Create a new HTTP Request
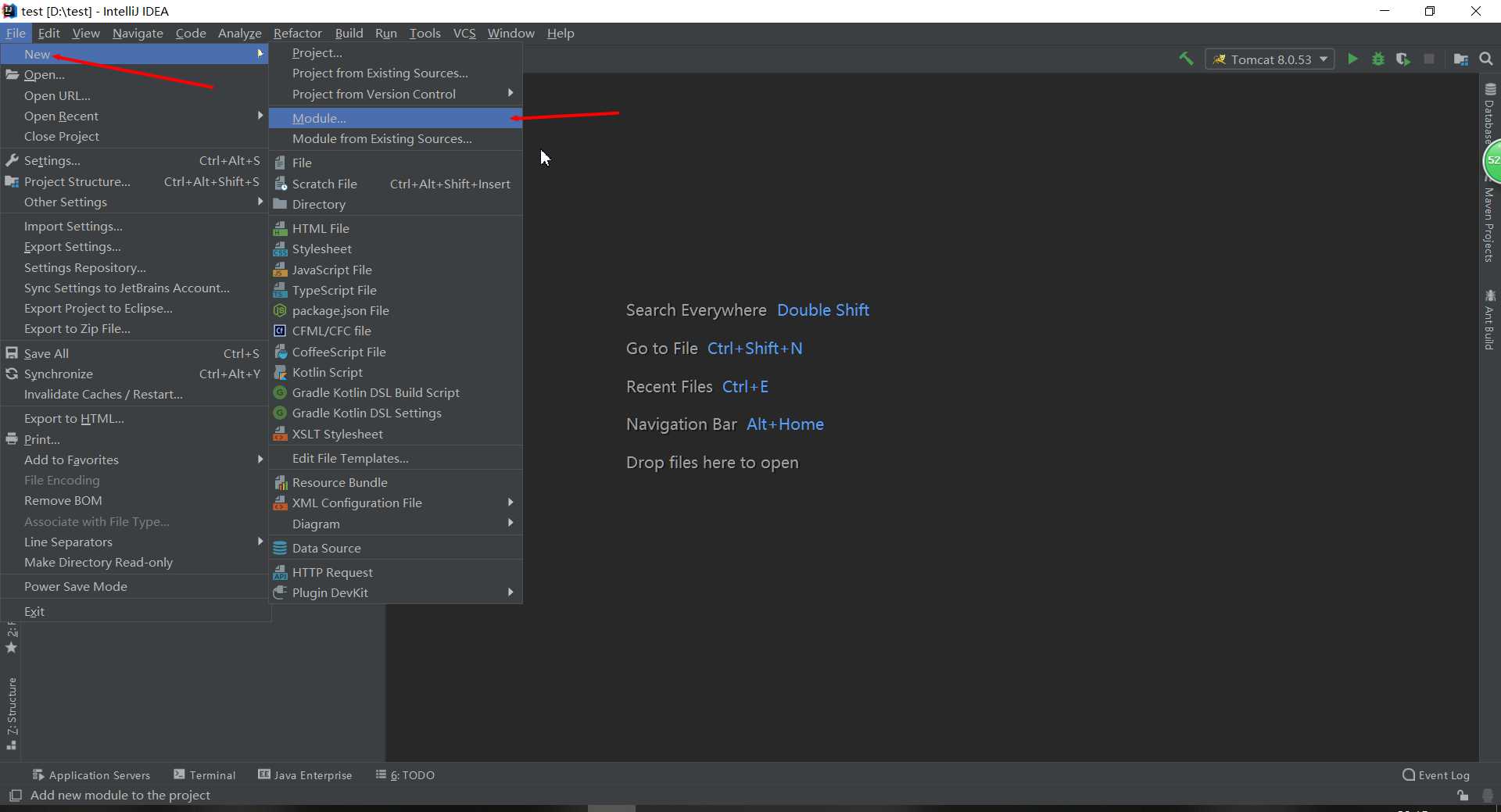 coord(396,572)
